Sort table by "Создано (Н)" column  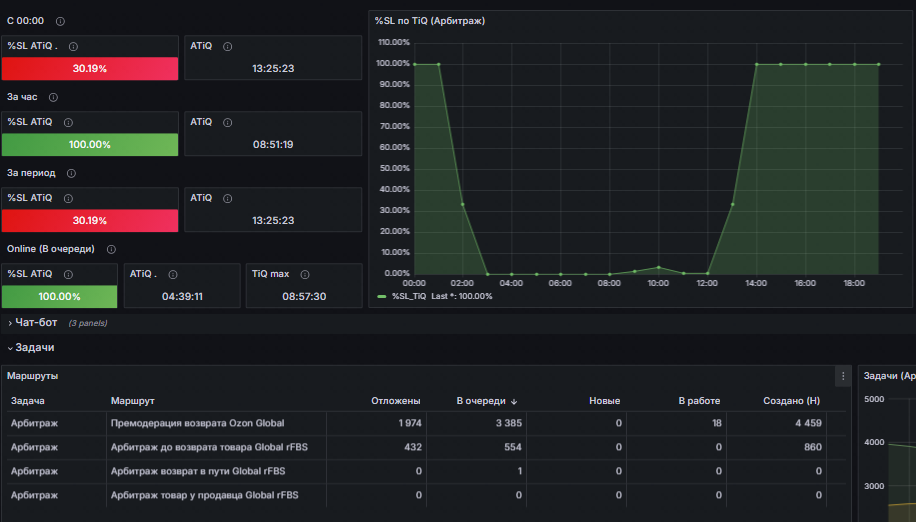tap(792, 401)
